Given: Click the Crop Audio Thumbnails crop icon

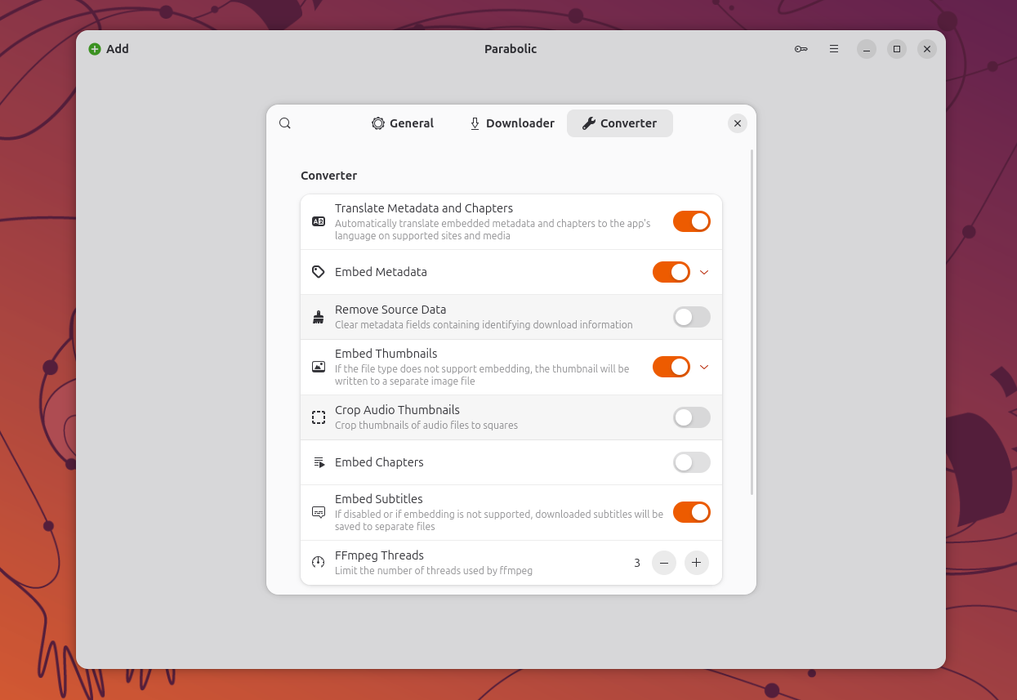Looking at the screenshot, I should [318, 418].
